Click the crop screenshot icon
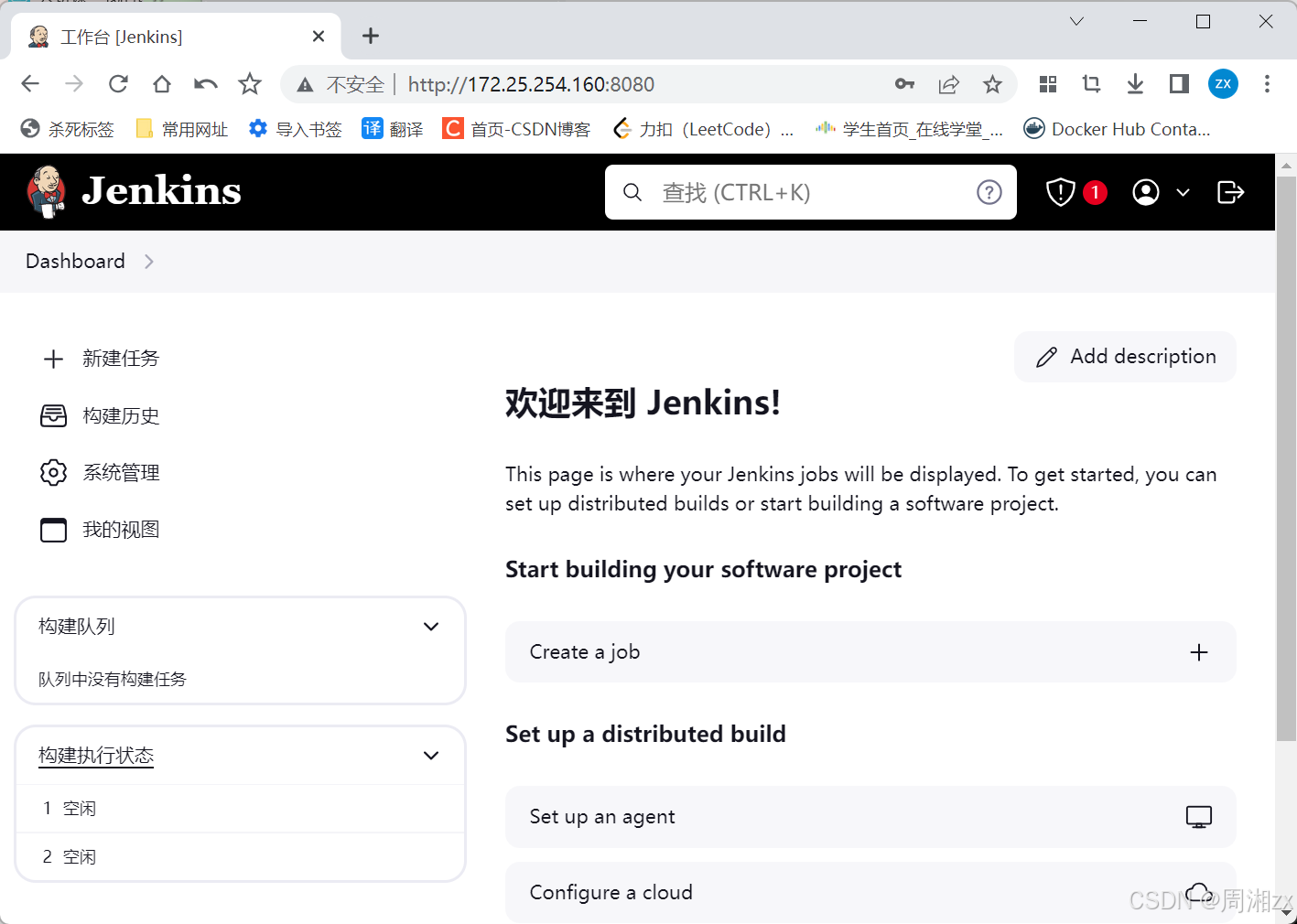Viewport: 1297px width, 924px height. point(1091,84)
